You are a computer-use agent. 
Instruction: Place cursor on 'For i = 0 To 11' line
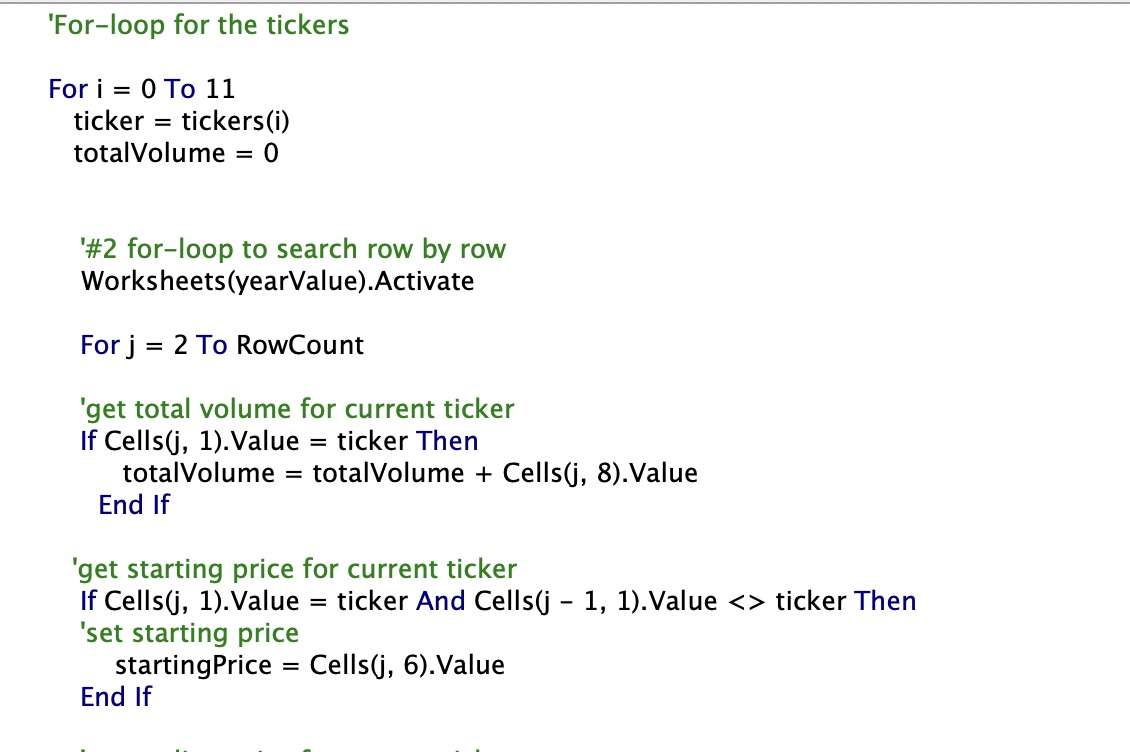coord(142,89)
